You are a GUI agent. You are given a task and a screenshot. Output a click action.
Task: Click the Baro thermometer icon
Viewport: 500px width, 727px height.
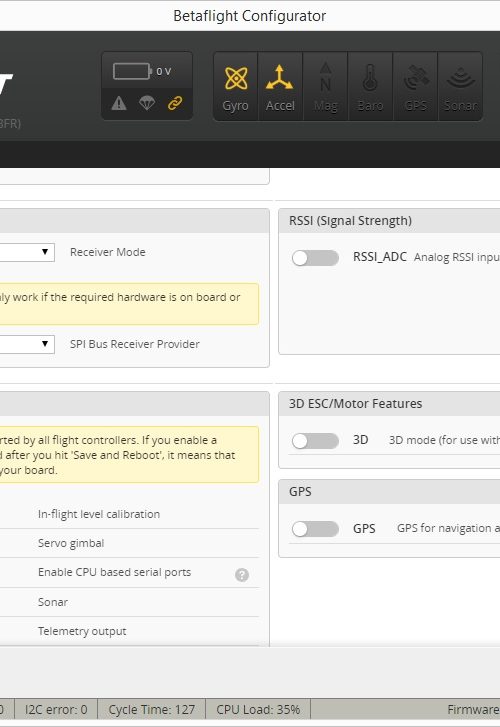[x=370, y=77]
